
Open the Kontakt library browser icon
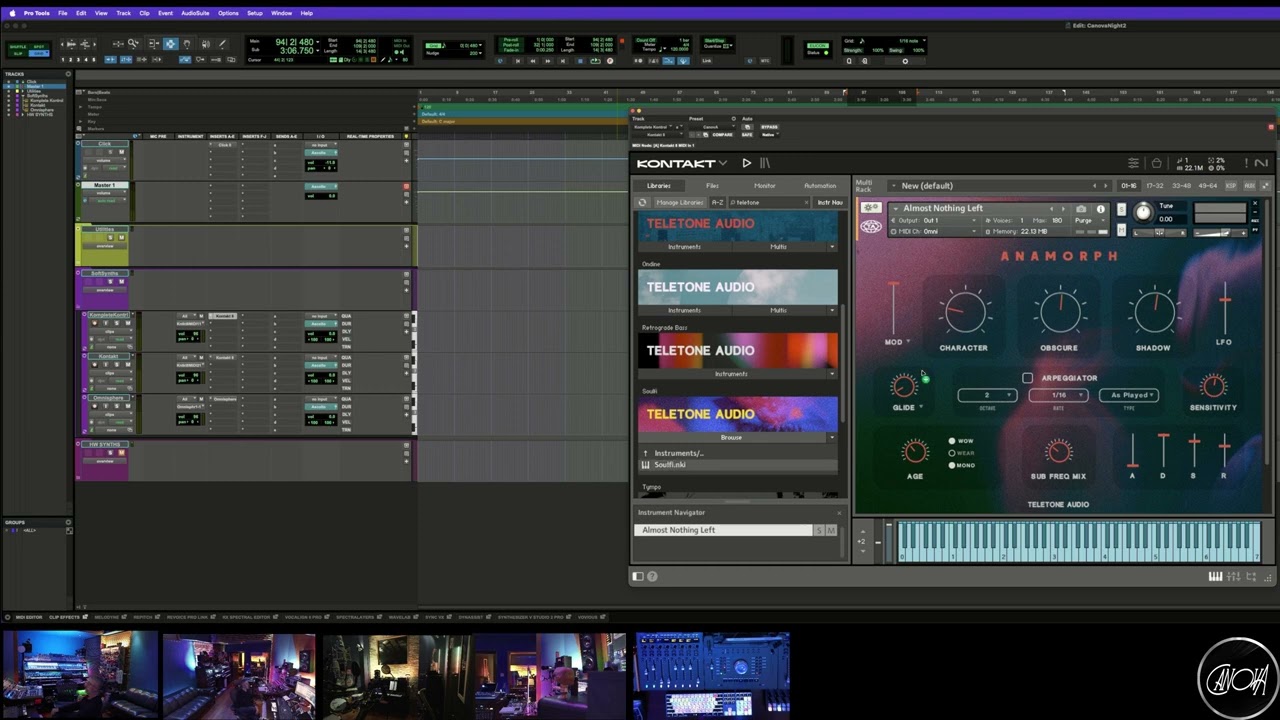[x=765, y=163]
